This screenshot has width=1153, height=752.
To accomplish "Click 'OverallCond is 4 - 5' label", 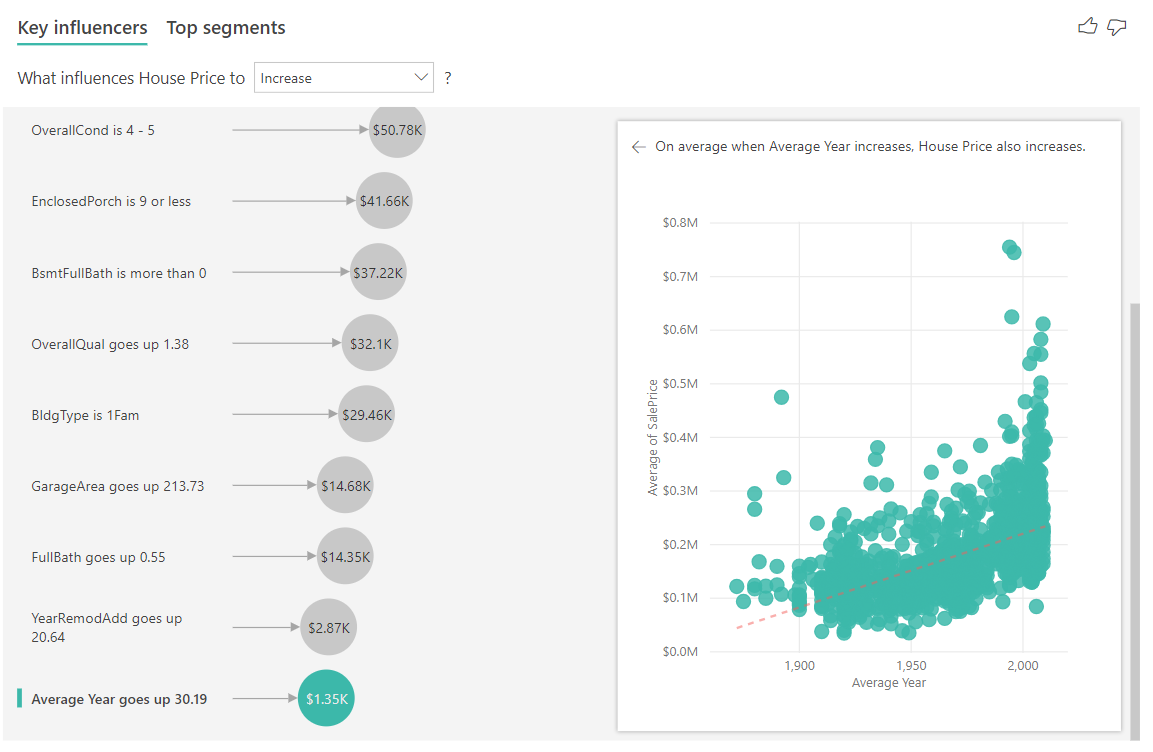I will (x=93, y=130).
